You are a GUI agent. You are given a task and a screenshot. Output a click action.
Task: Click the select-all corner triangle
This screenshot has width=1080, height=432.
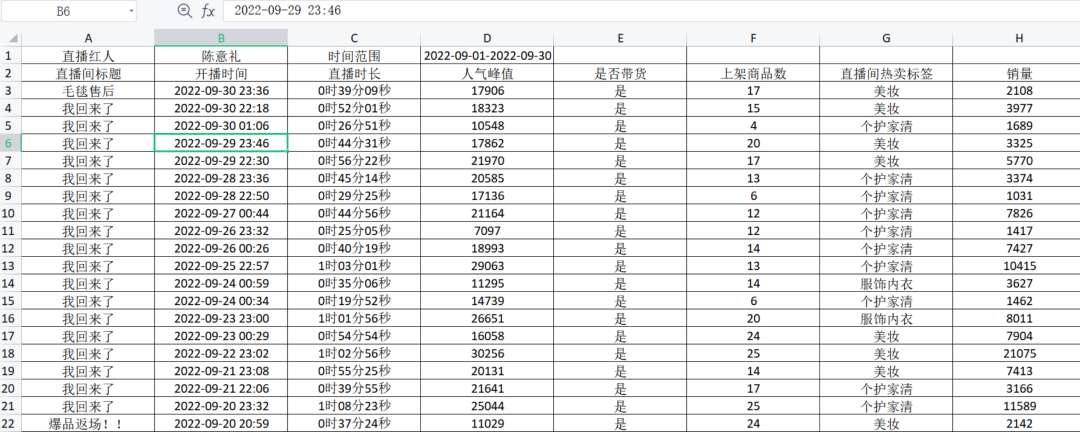[10, 38]
